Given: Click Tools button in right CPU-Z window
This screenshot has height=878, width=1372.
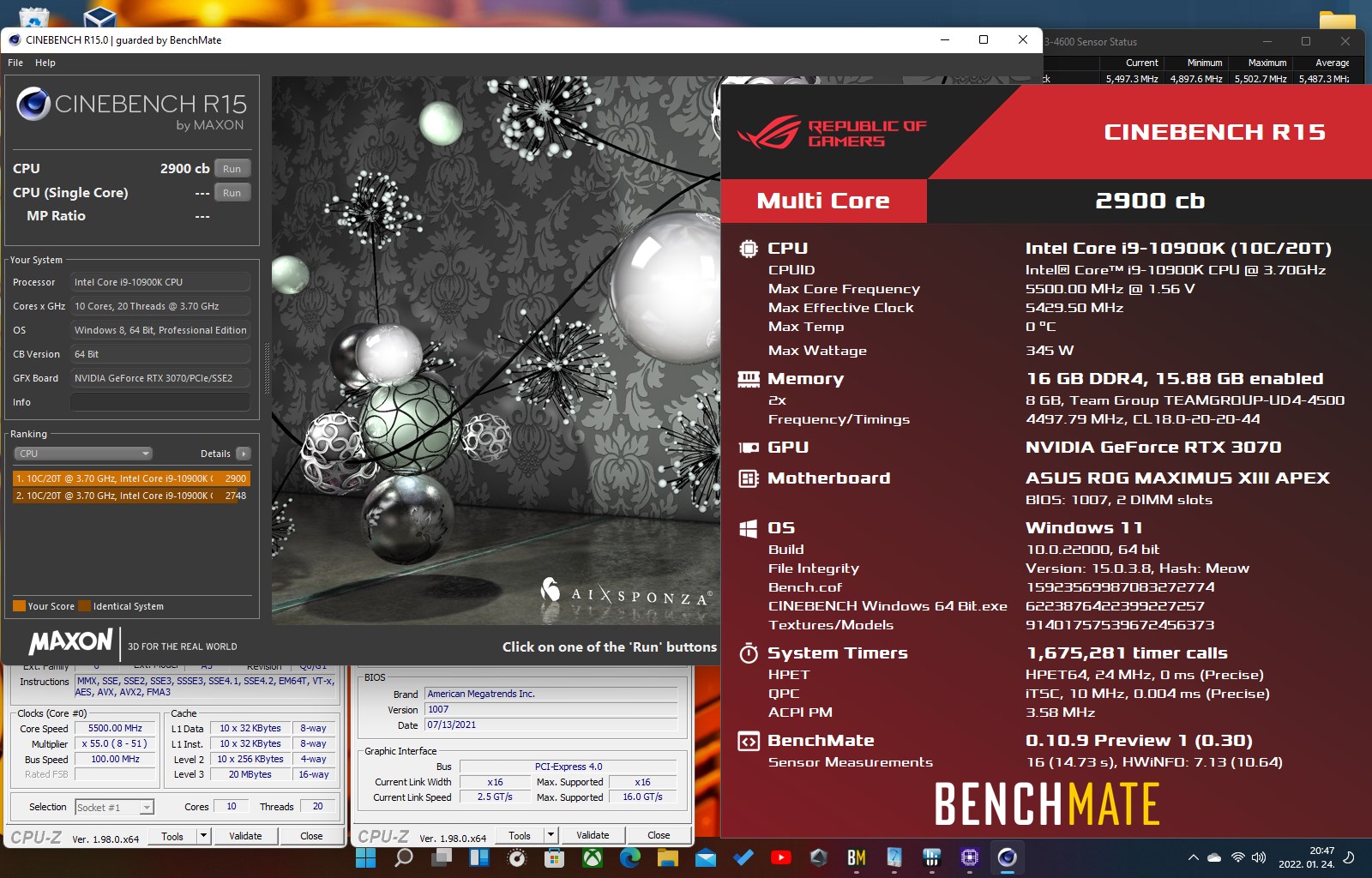Looking at the screenshot, I should pyautogui.click(x=520, y=836).
